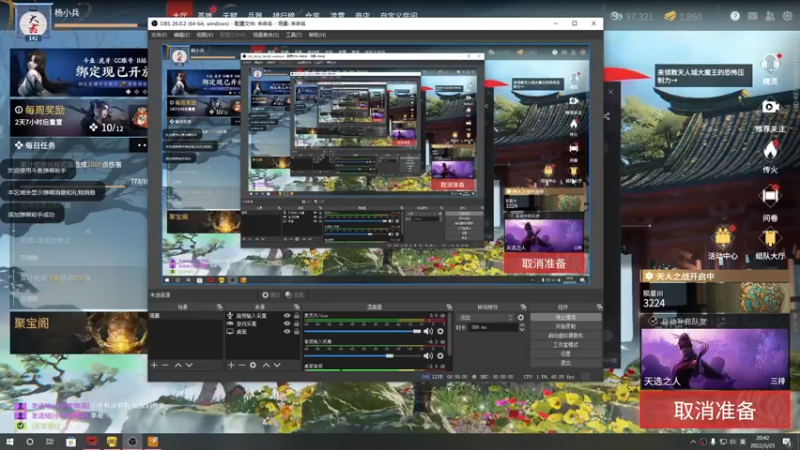The image size is (800, 450).
Task: Click the Windows Start button
Action: (x=10, y=442)
